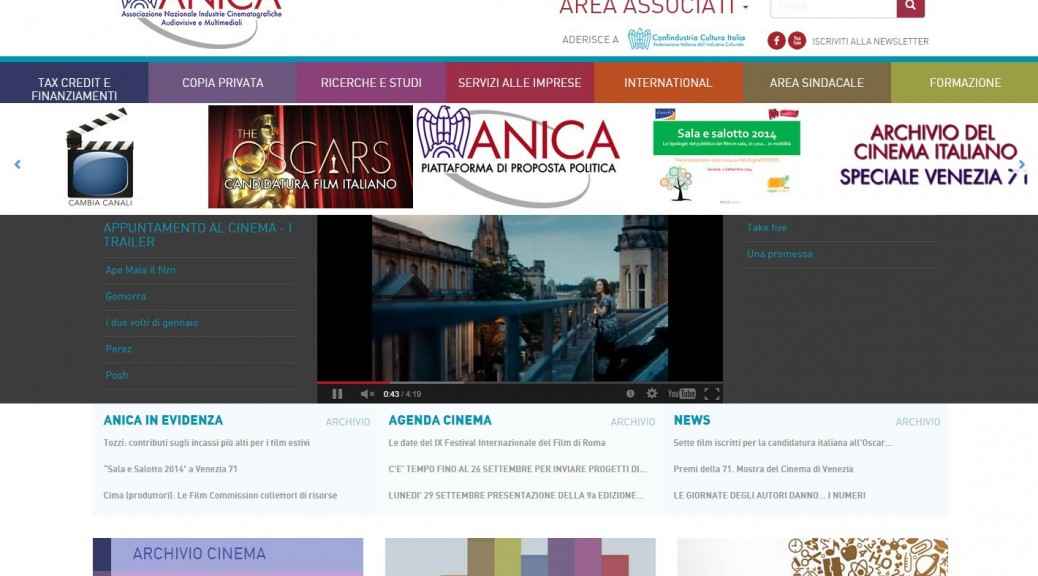Select the Perez trailer
This screenshot has width=1038, height=576.
pyautogui.click(x=118, y=349)
